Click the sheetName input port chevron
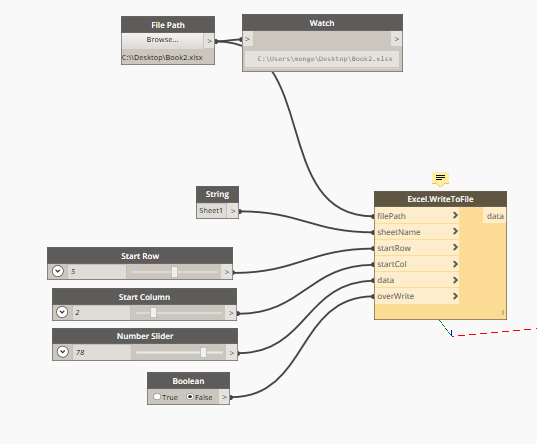The image size is (537, 444). 455,231
